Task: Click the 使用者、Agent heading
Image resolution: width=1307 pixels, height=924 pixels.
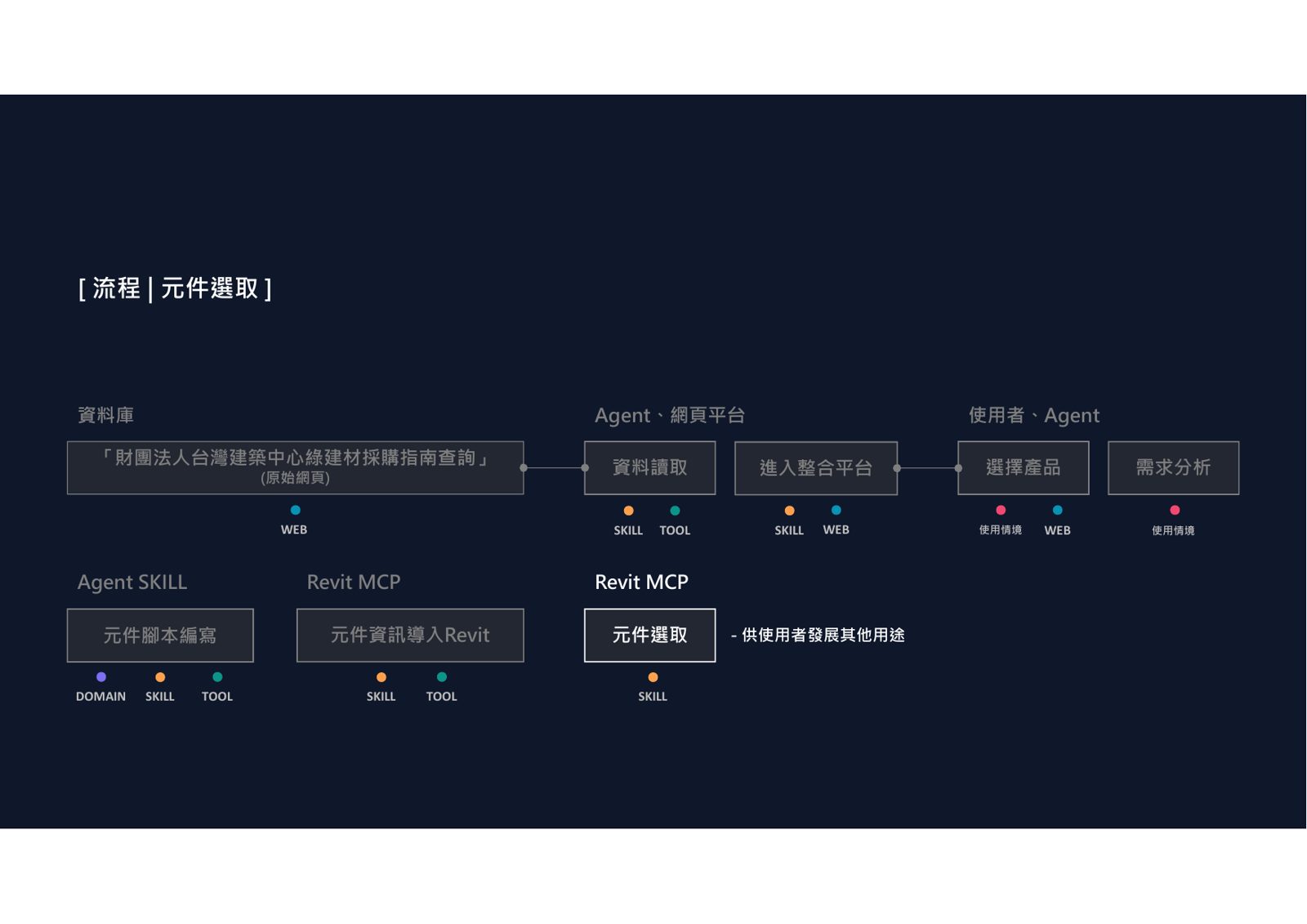Action: (x=1034, y=415)
